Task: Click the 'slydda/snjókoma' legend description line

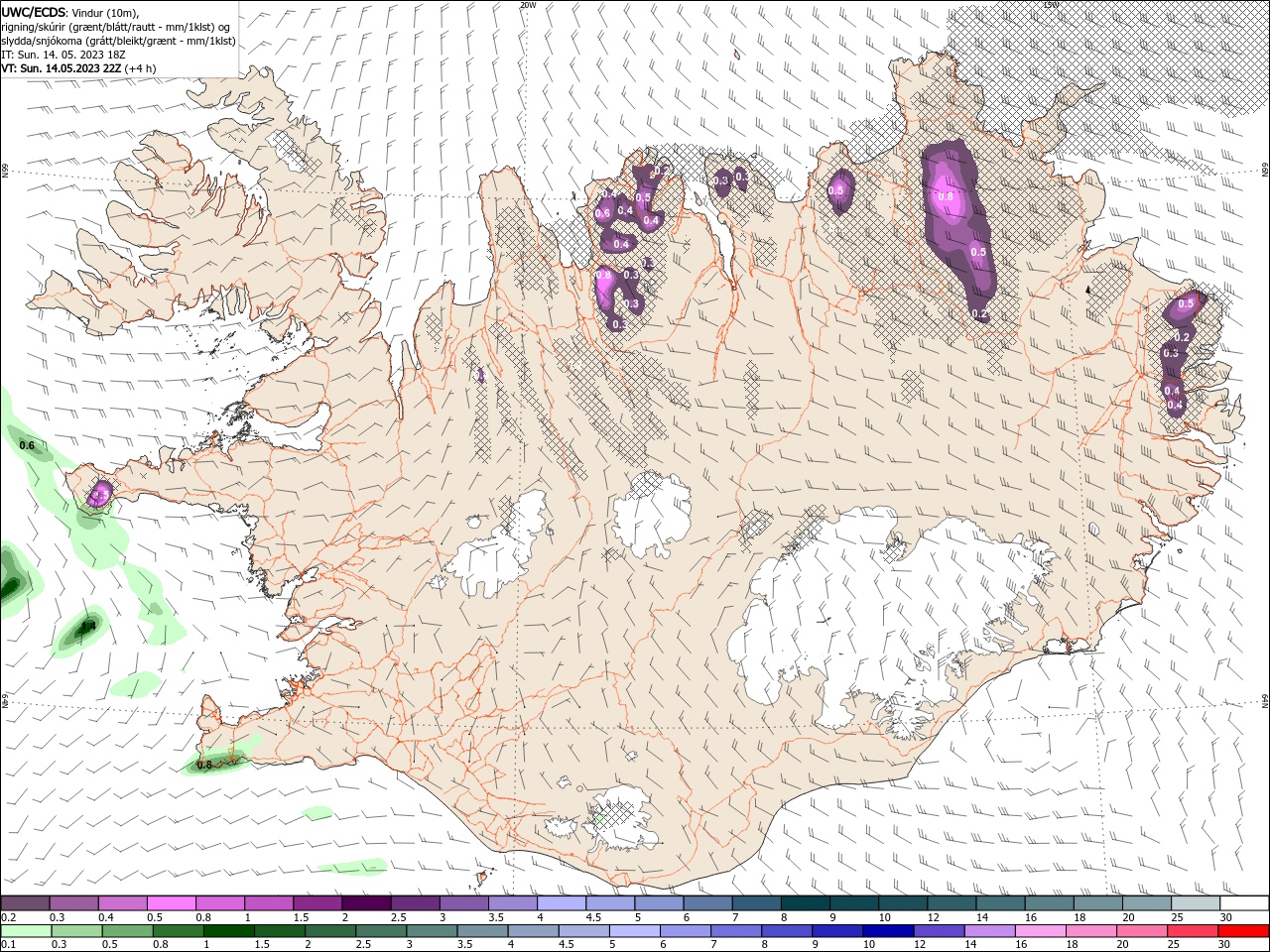Action: click(x=118, y=41)
